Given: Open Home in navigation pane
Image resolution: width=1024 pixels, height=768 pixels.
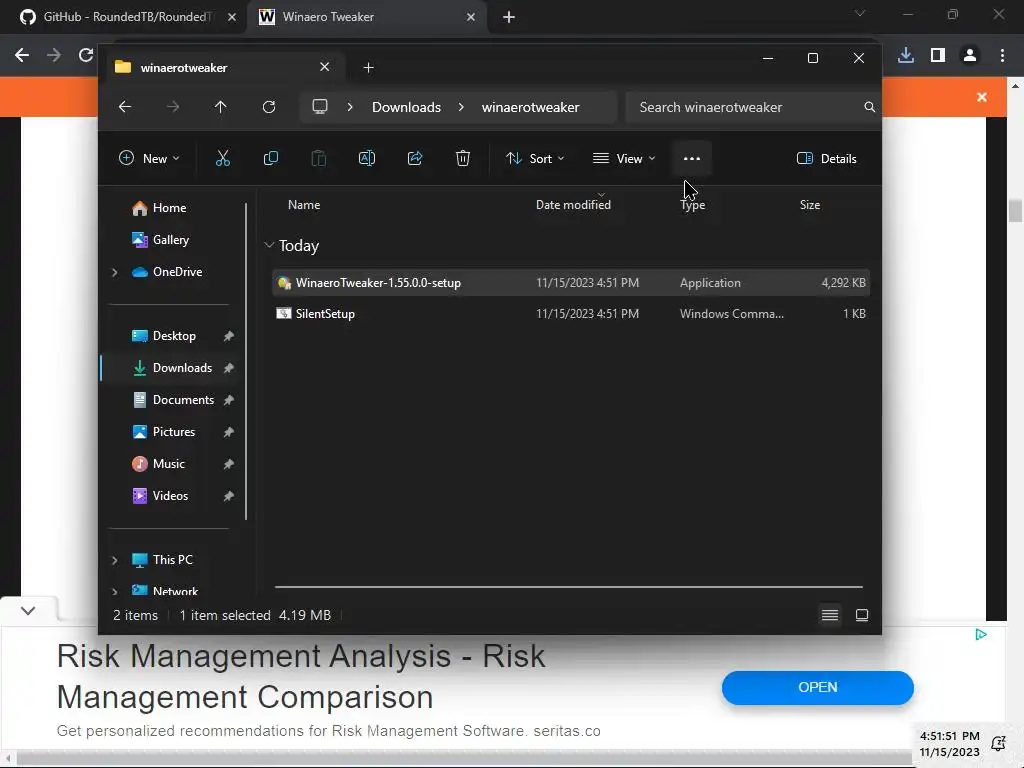Looking at the screenshot, I should tap(170, 208).
